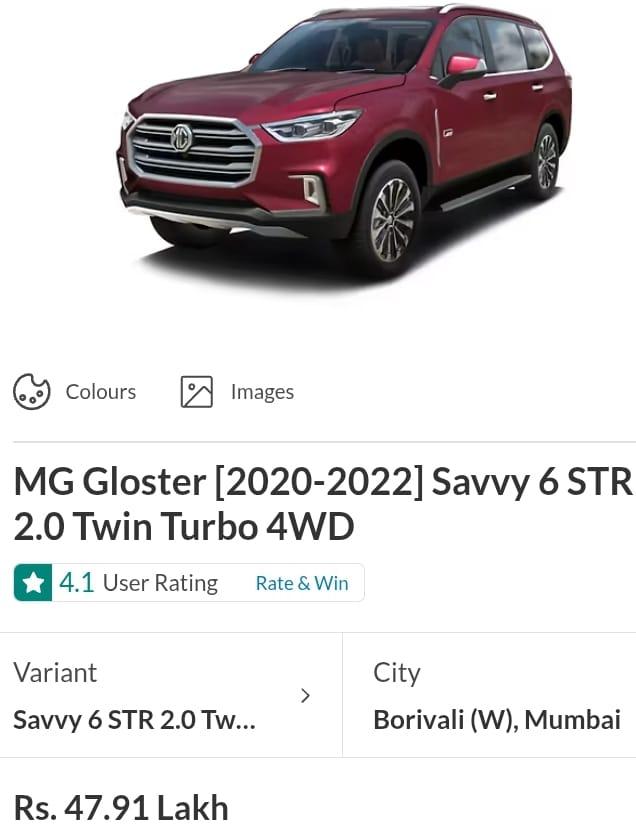Screen dimensions: 636x837
Task: Click the car's front headlight
Action: [311, 125]
